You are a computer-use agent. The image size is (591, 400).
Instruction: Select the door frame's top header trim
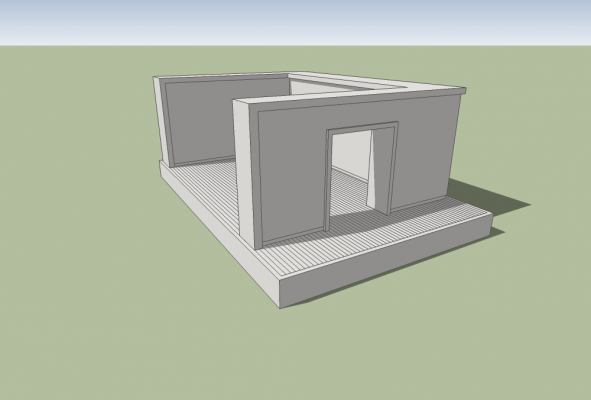[x=363, y=126]
